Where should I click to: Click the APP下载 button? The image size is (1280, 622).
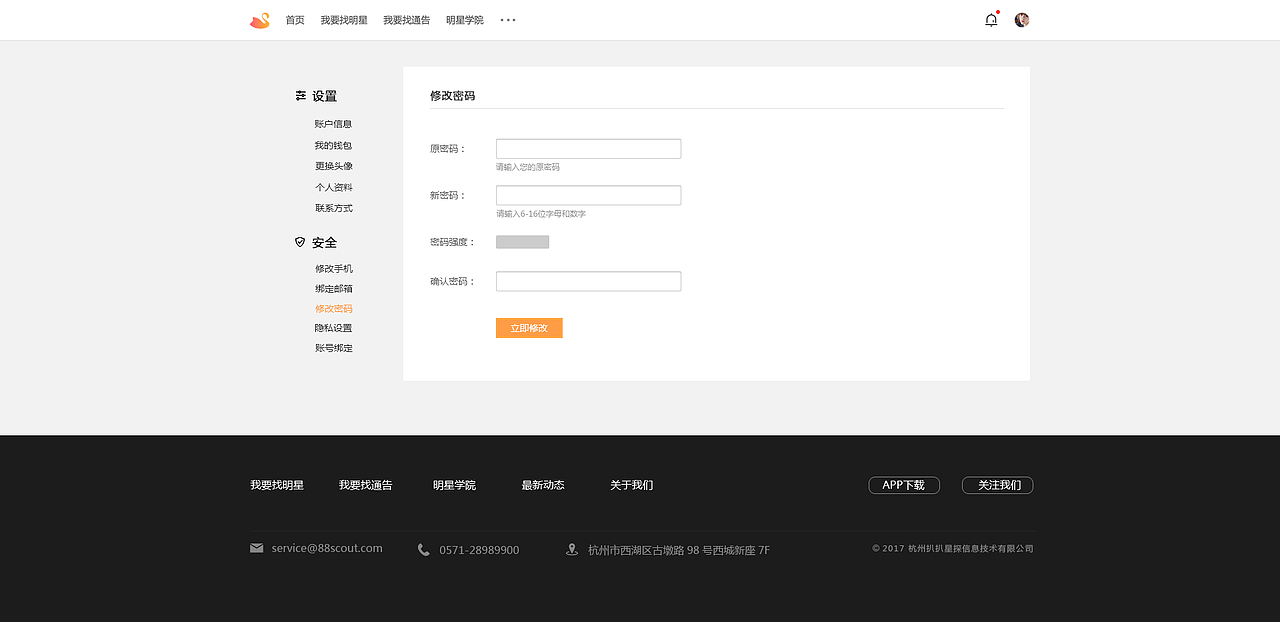click(903, 484)
